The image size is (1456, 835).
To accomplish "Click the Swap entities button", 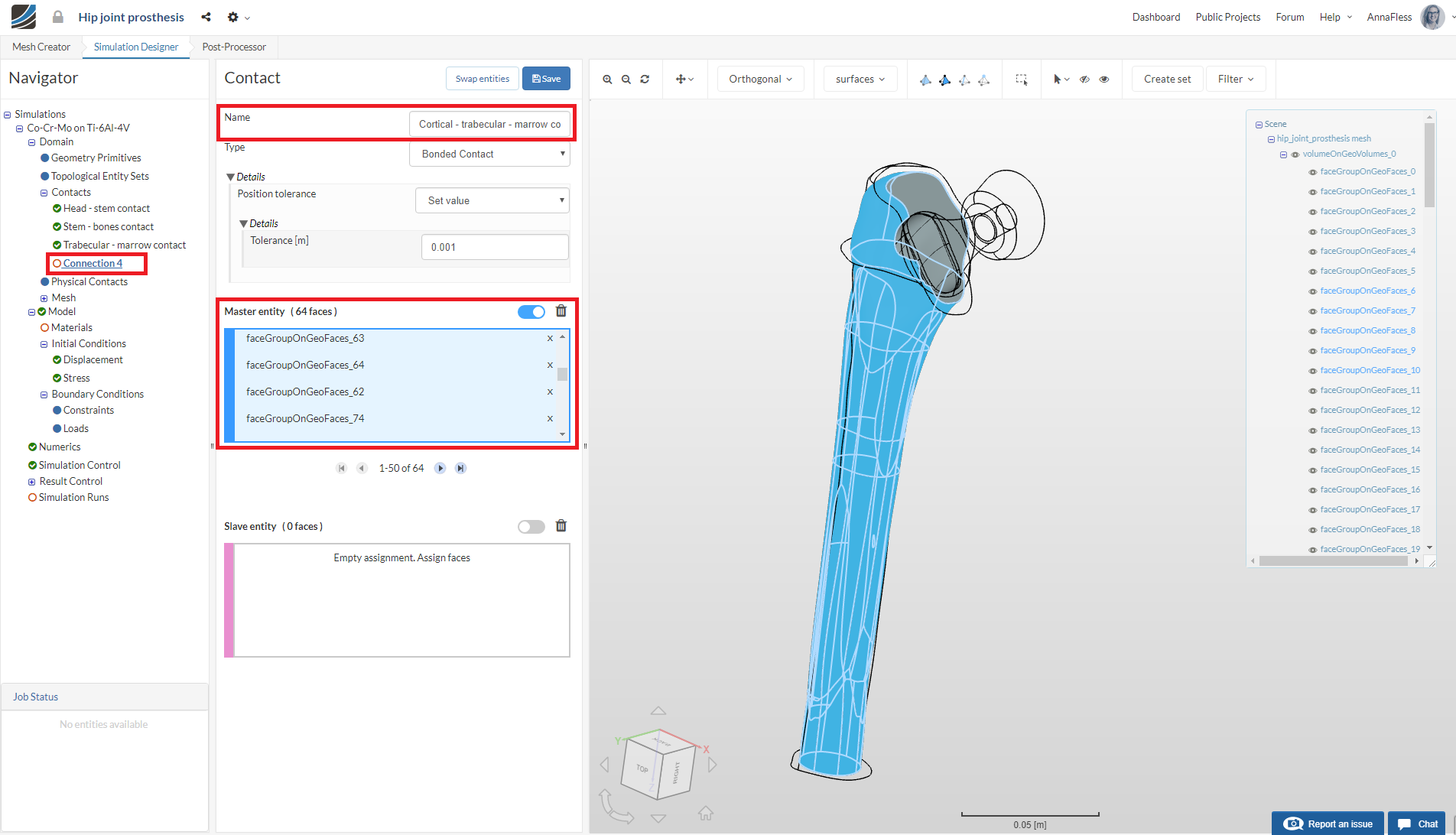I will [x=483, y=79].
